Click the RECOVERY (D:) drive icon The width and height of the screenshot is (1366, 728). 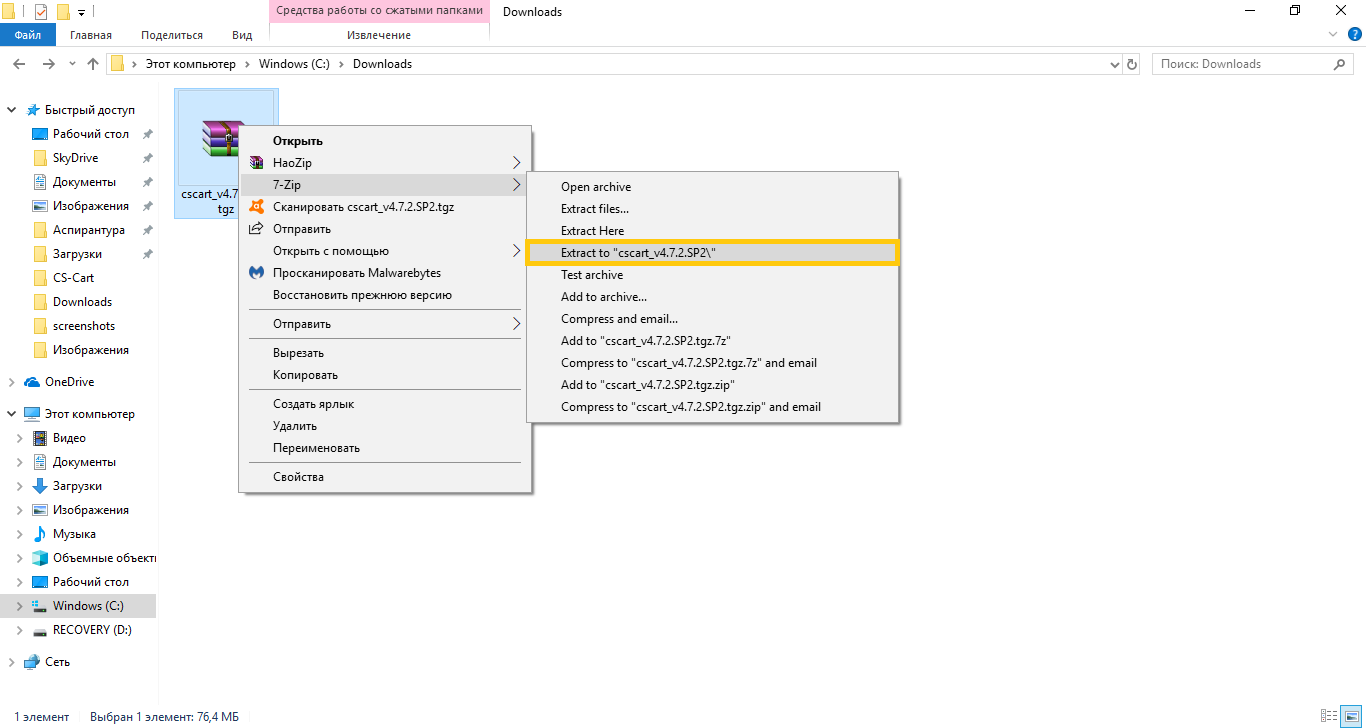click(40, 630)
